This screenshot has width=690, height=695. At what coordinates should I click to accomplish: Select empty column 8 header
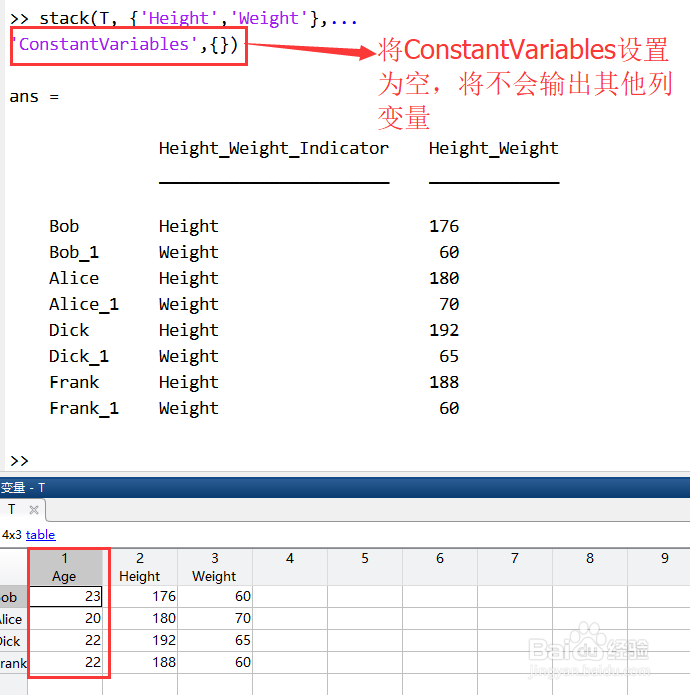589,567
